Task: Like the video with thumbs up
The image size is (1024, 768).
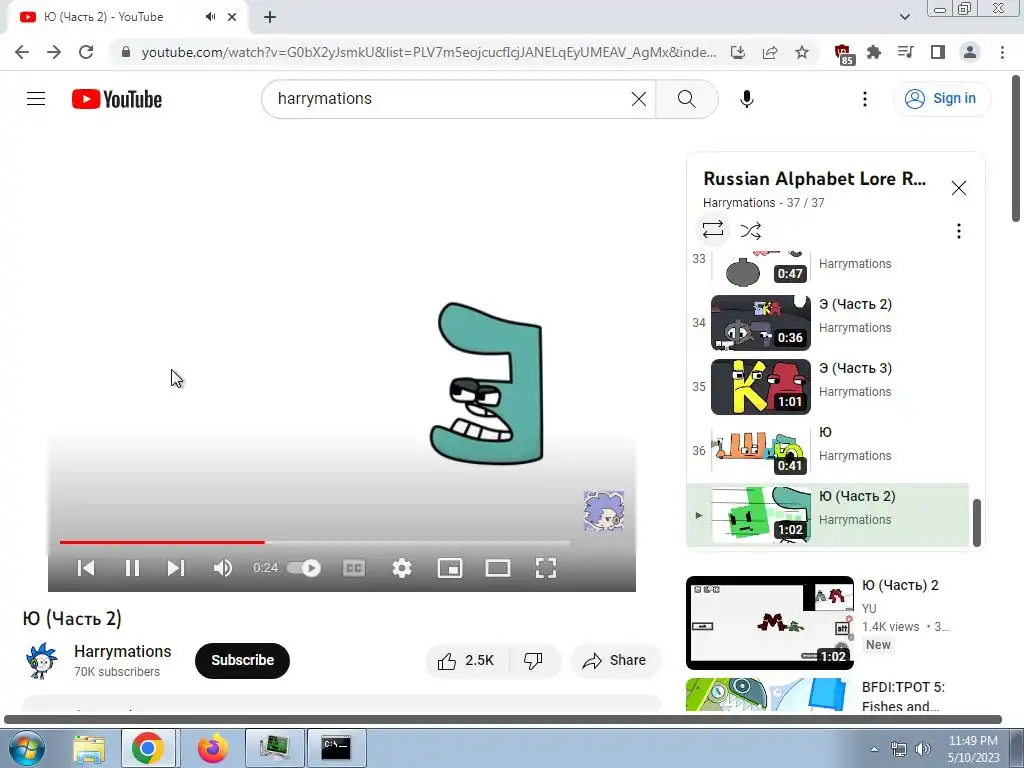Action: pos(466,661)
